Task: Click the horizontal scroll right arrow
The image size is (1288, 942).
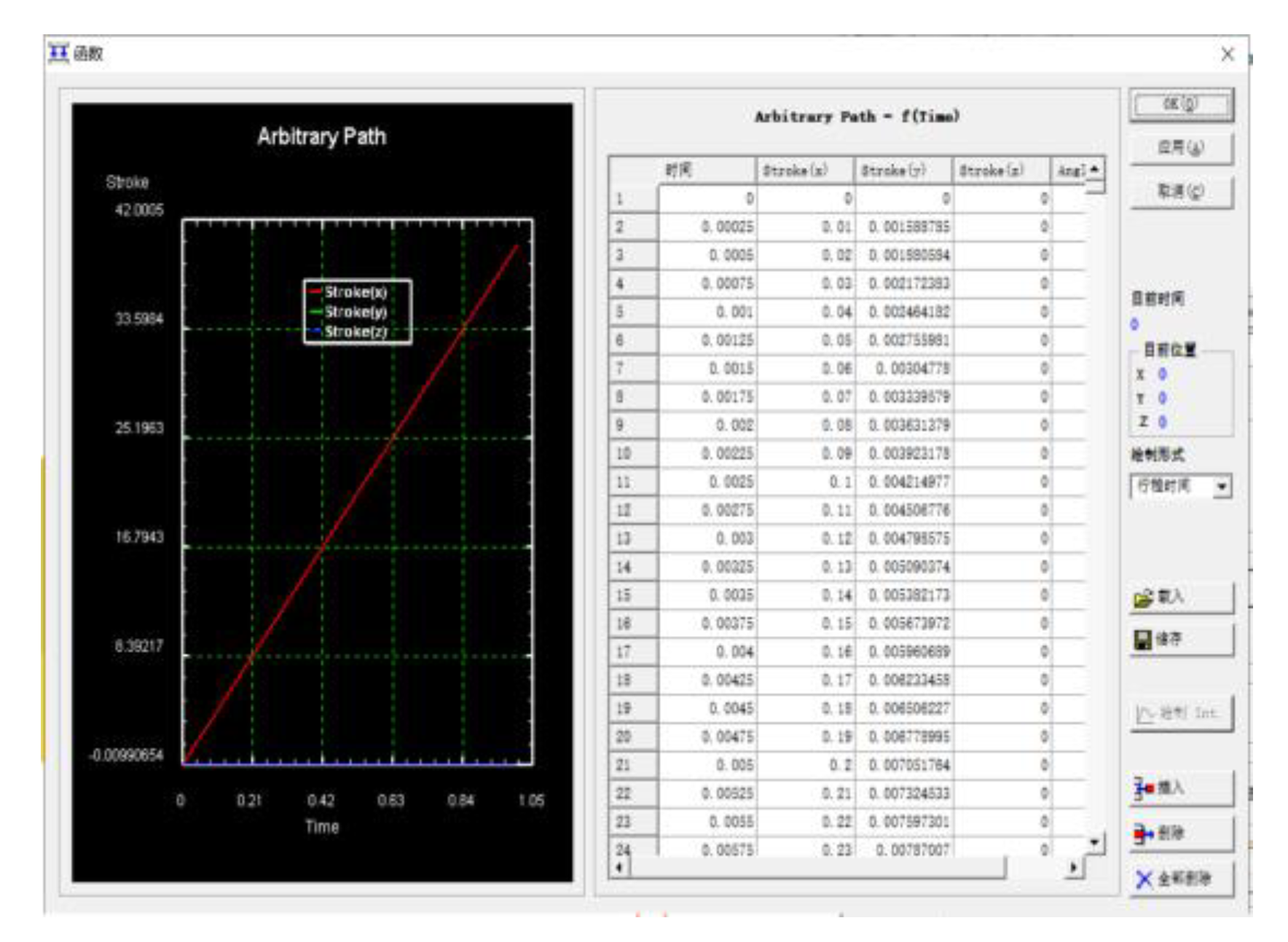Action: (x=1073, y=867)
